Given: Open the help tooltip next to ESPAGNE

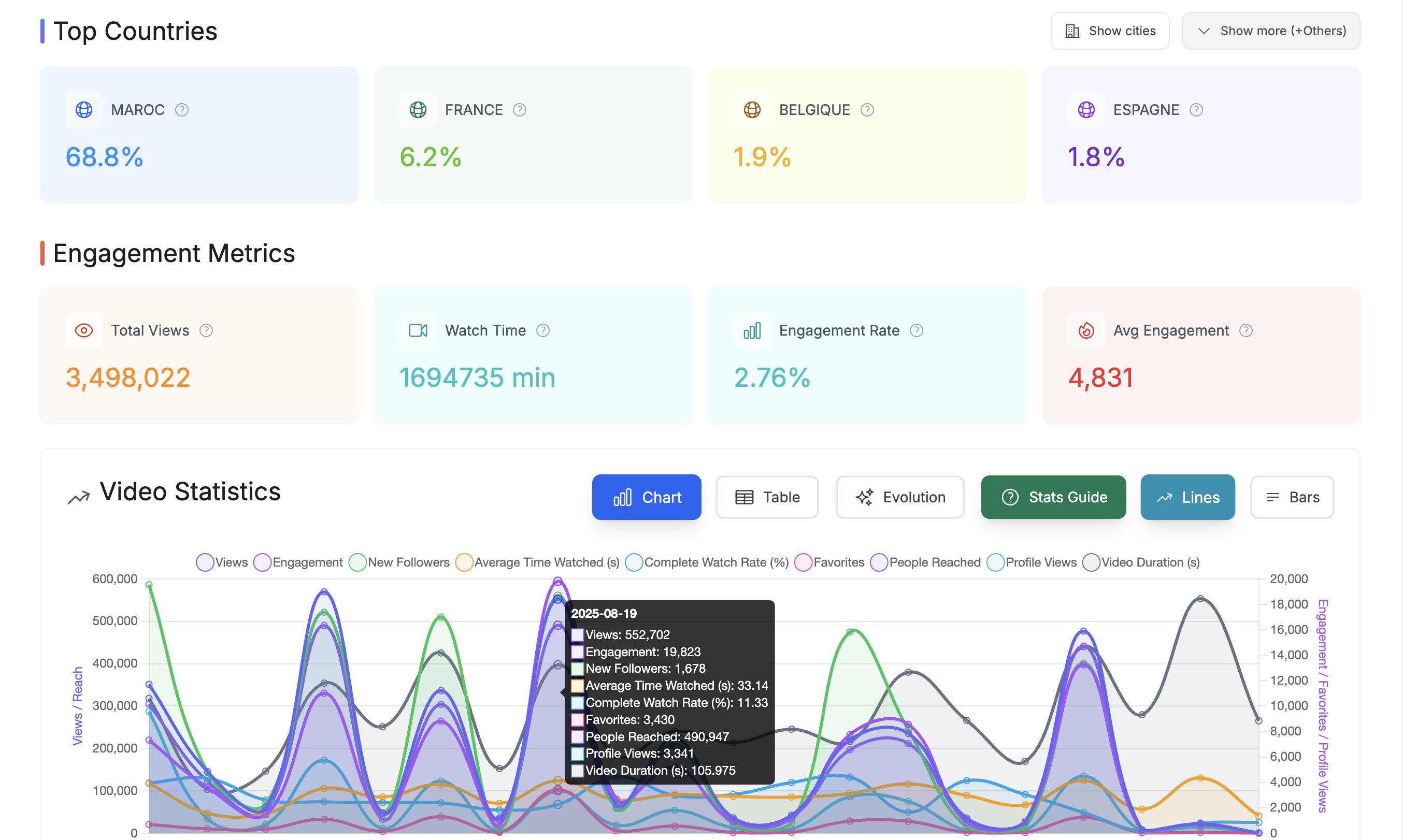Looking at the screenshot, I should [x=1196, y=110].
